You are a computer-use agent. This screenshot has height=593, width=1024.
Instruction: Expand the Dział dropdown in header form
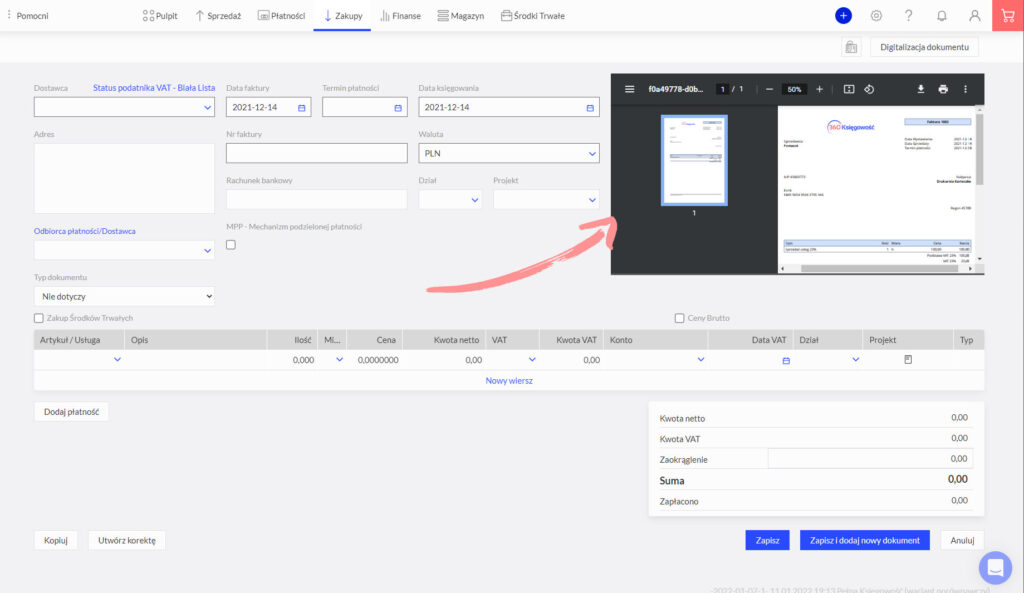click(474, 200)
